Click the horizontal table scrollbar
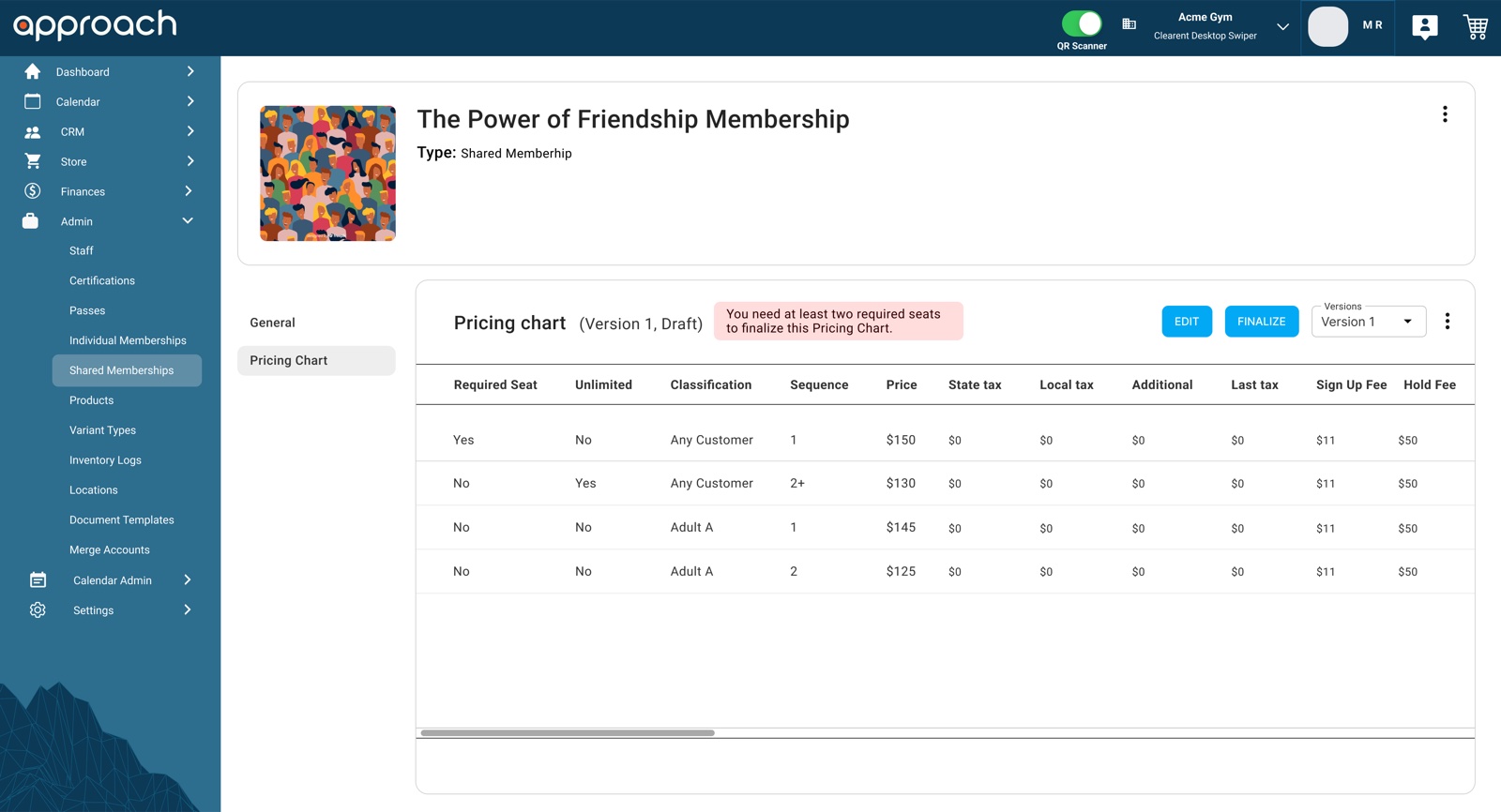 pyautogui.click(x=568, y=733)
